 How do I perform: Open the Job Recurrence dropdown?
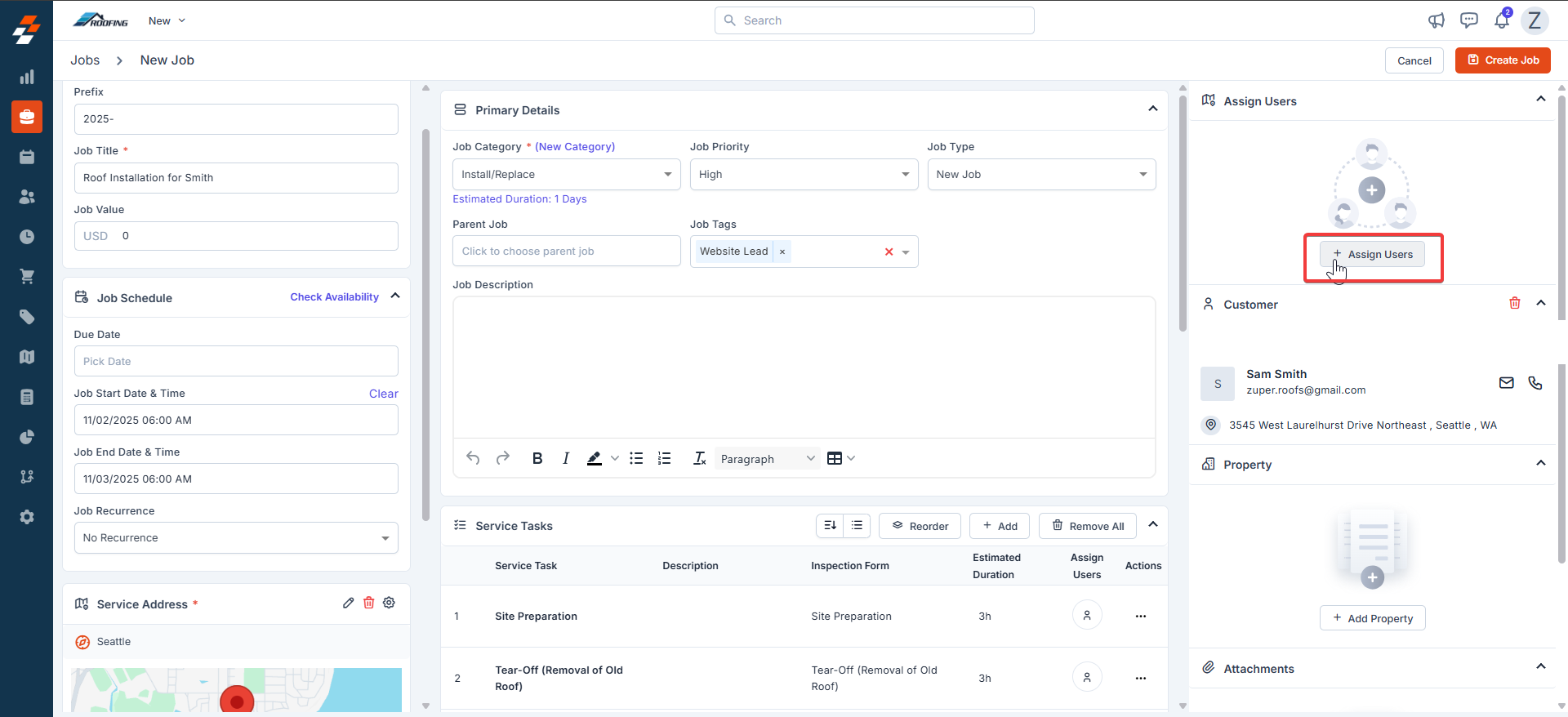[236, 538]
